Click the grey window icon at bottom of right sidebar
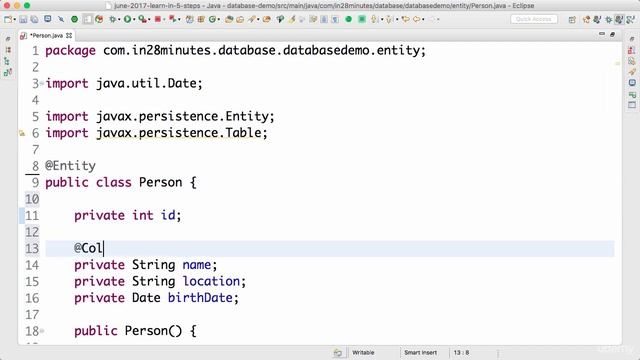 pos(632,105)
